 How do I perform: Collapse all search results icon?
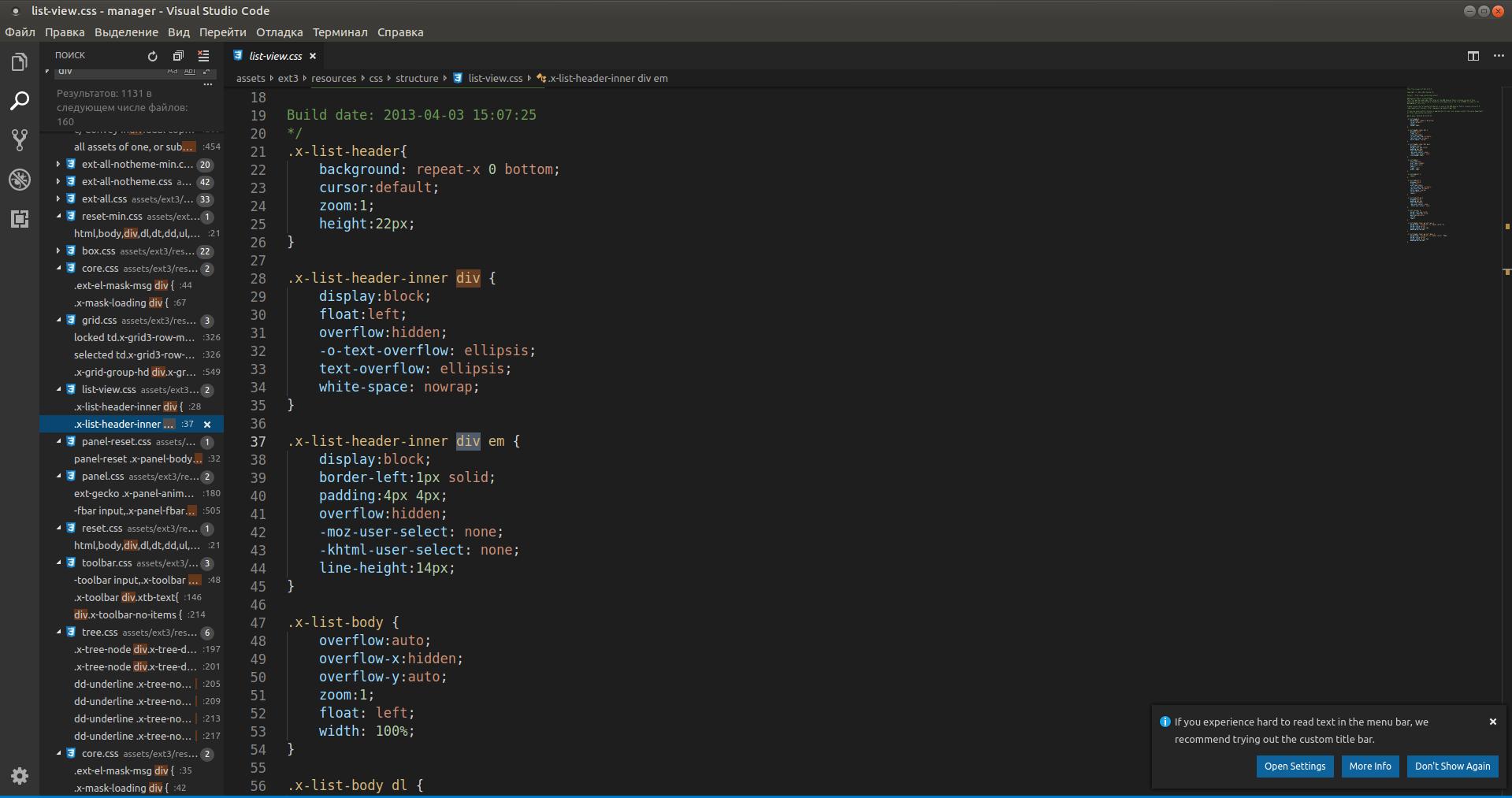pyautogui.click(x=178, y=56)
